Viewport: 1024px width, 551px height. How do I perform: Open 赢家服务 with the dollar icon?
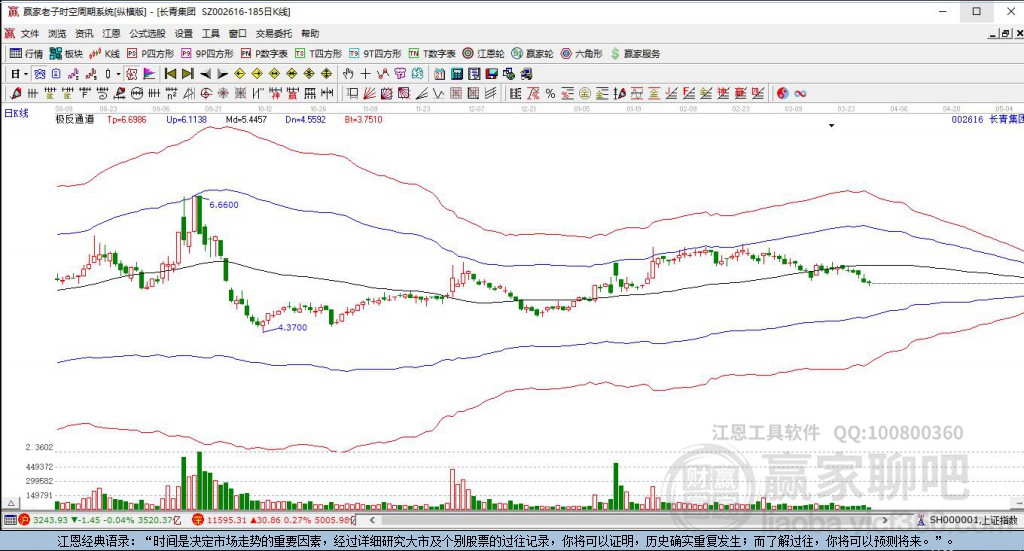pos(635,54)
